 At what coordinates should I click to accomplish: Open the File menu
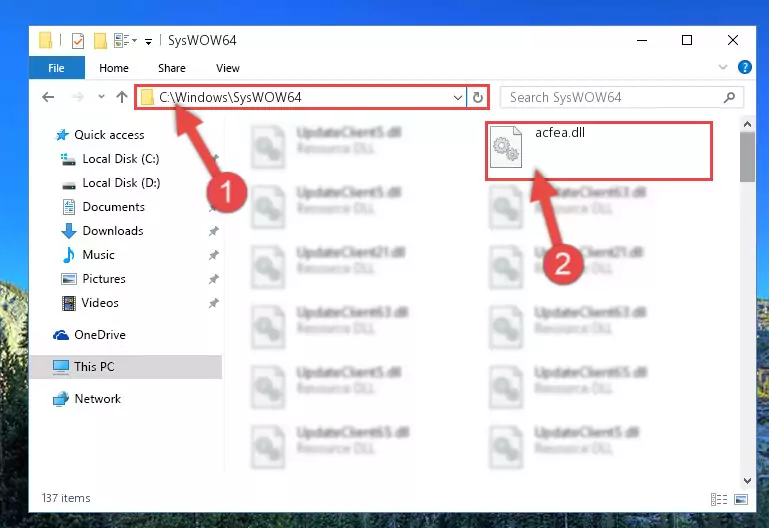tap(56, 68)
